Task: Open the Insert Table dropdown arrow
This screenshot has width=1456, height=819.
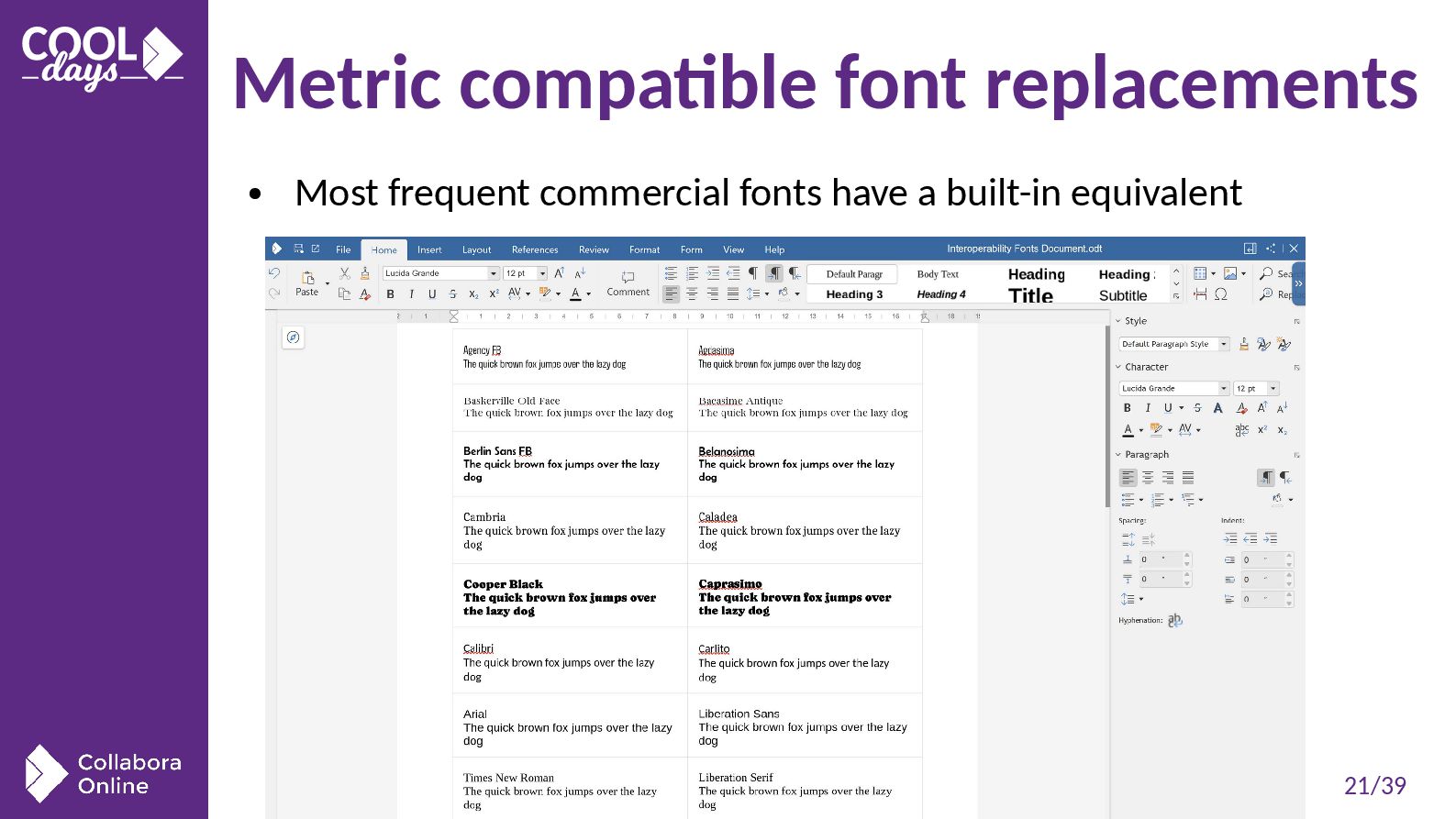Action: [1213, 273]
